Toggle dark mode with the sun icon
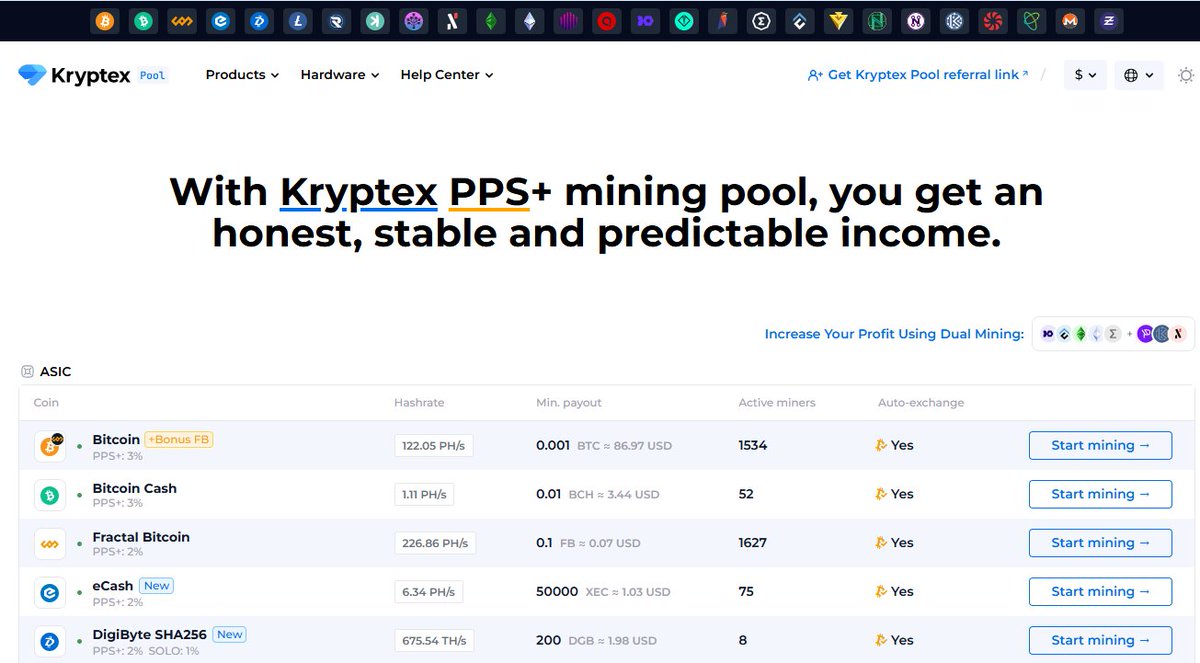 click(1185, 74)
